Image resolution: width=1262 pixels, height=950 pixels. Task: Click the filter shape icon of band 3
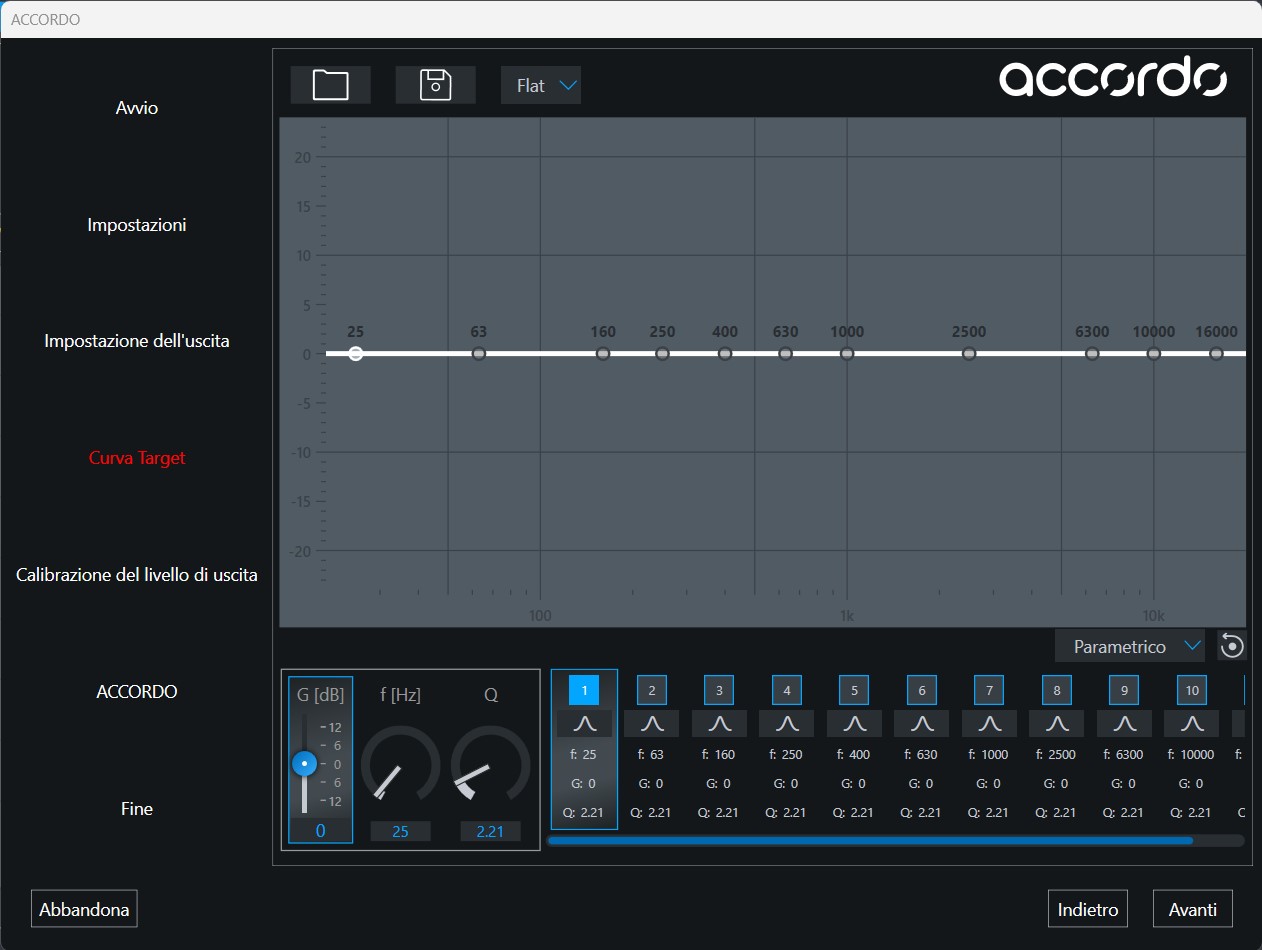719,723
